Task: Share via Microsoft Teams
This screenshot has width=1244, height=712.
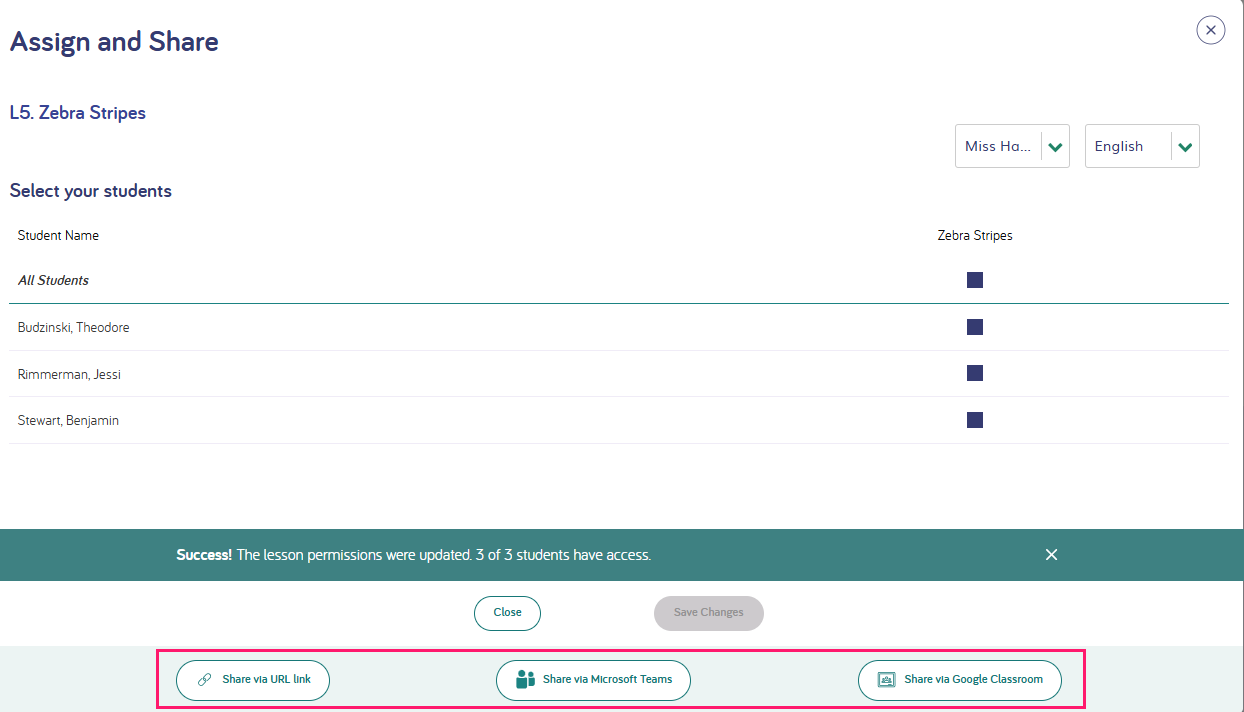Action: click(x=593, y=680)
